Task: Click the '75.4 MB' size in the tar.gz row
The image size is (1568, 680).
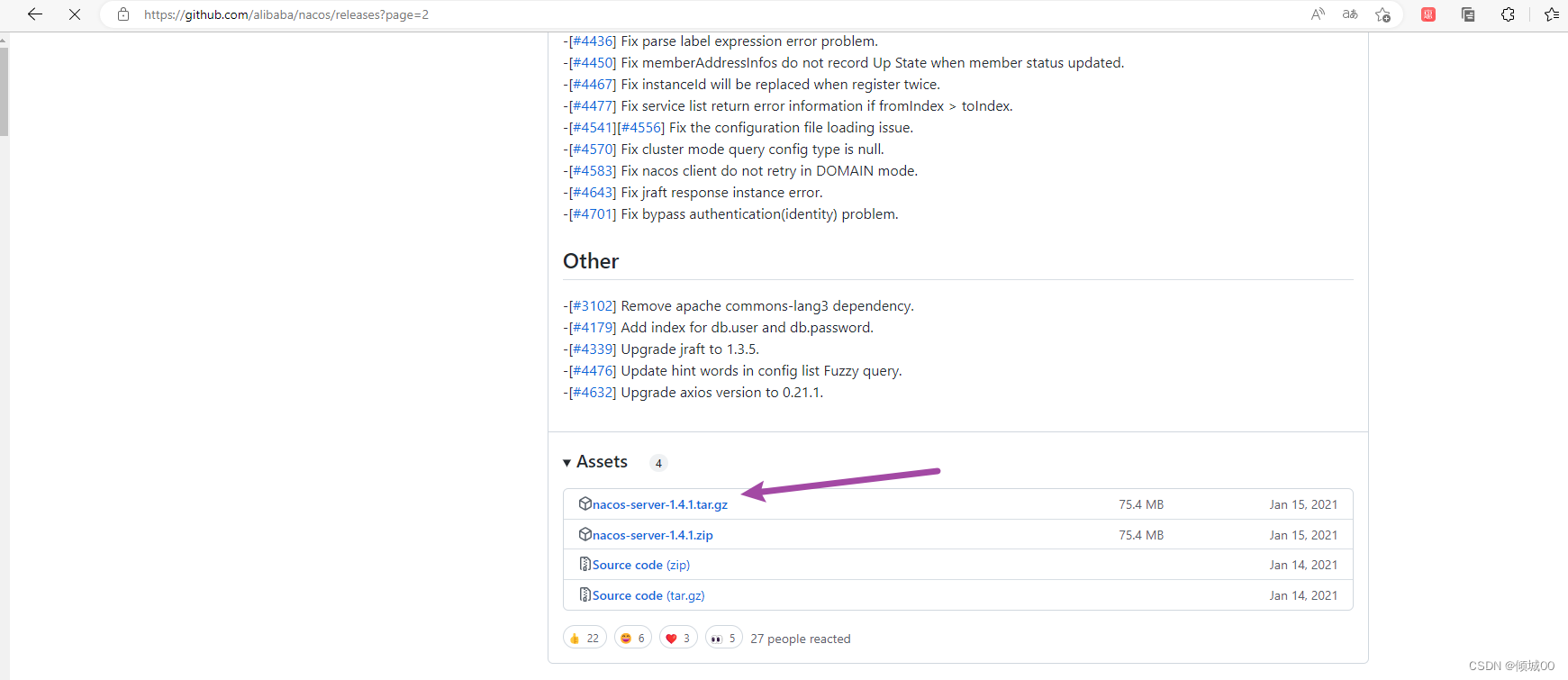Action: pos(1141,504)
